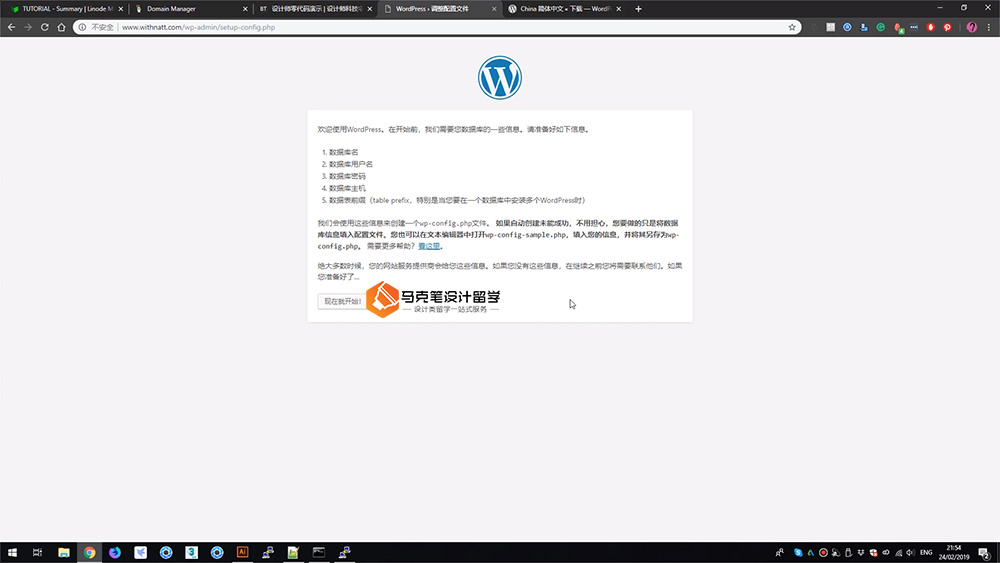Click the blue download extension icon
Image resolution: width=1000 pixels, height=563 pixels.
[864, 27]
